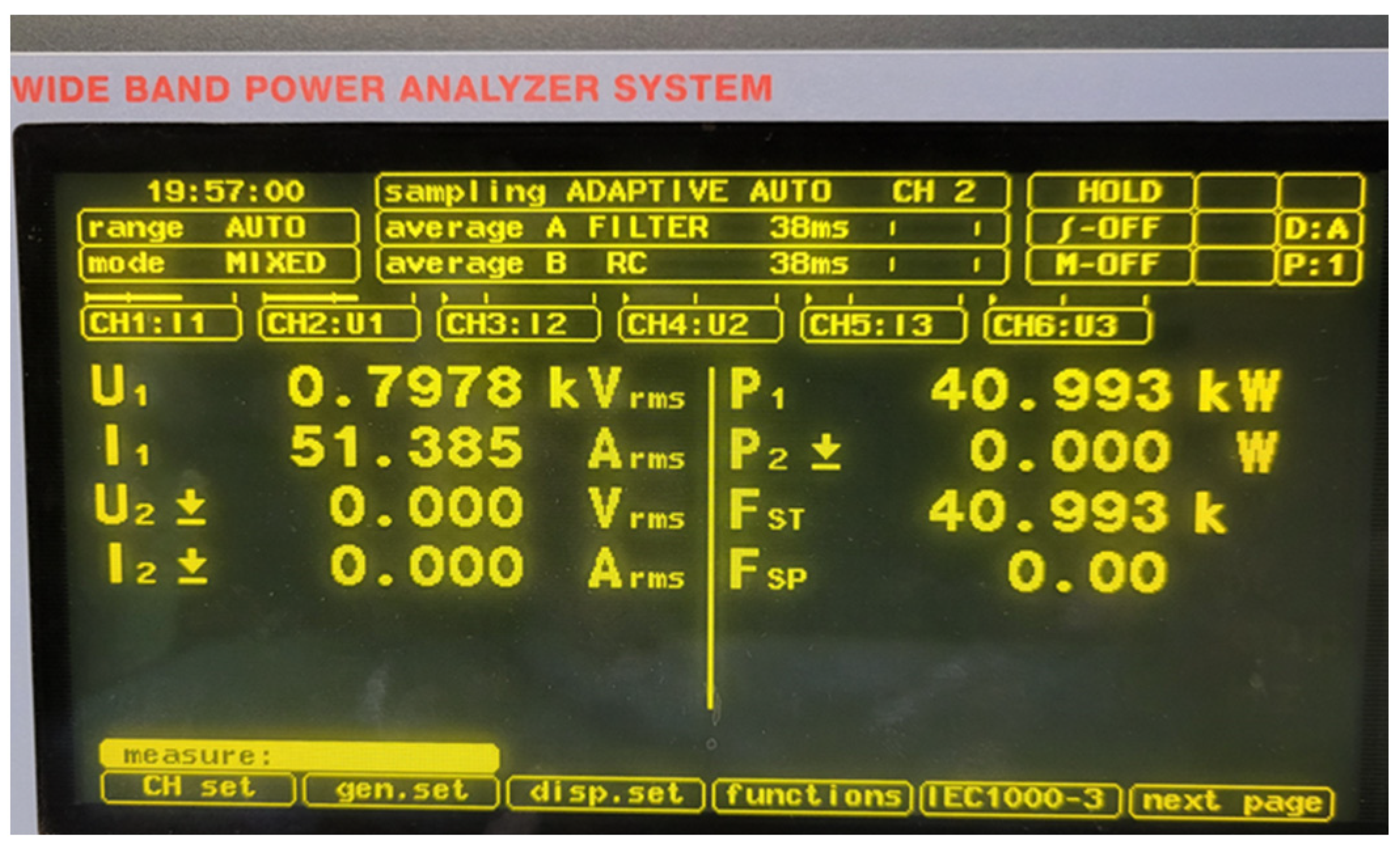Image resolution: width=1400 pixels, height=851 pixels.
Task: Open the mode MIXED selector
Action: (x=218, y=264)
